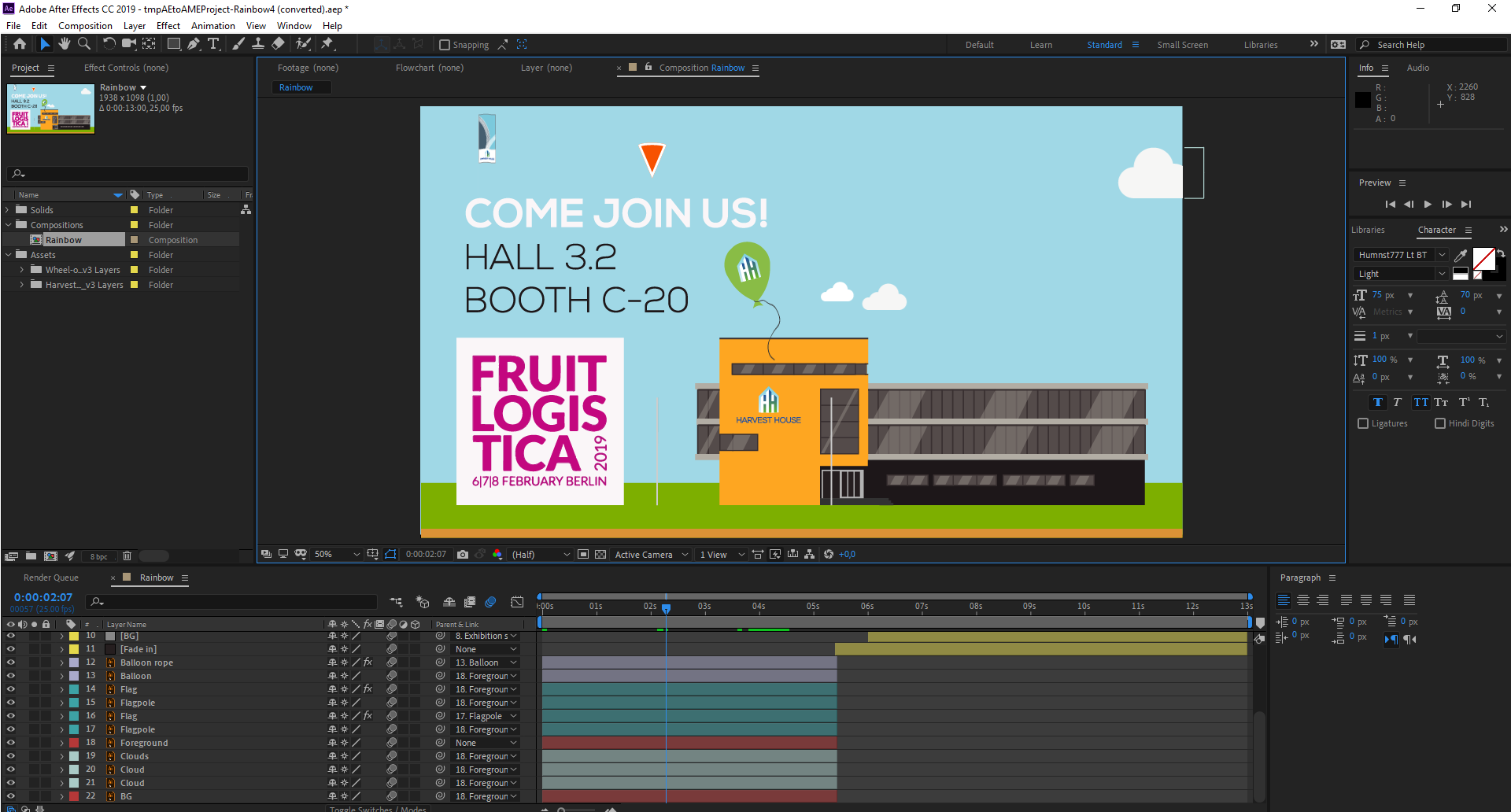The image size is (1511, 812).
Task: Create a new composition from Project panel
Action: click(x=50, y=556)
